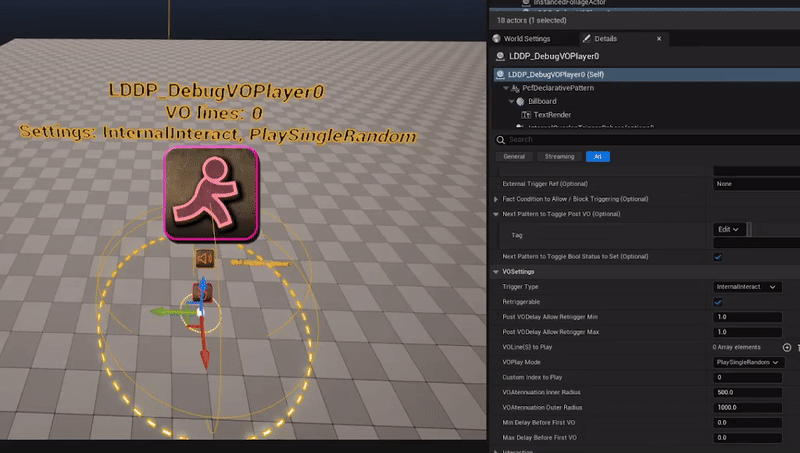Click the TextRender component icon
This screenshot has height=453, width=800.
pos(526,115)
